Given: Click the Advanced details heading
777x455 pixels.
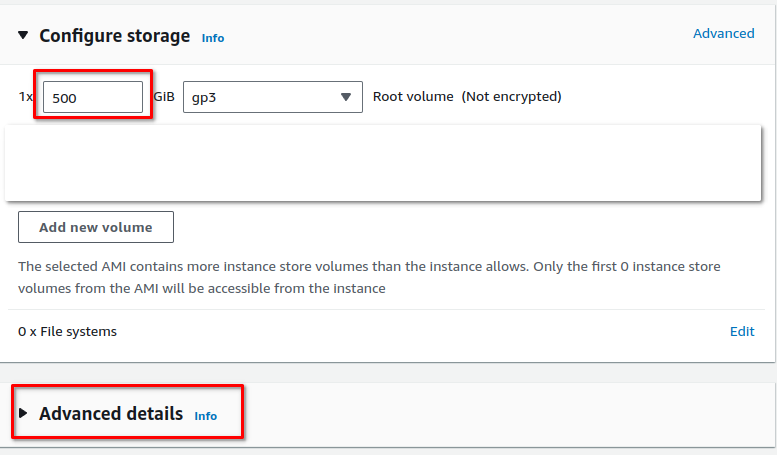Looking at the screenshot, I should 111,413.
